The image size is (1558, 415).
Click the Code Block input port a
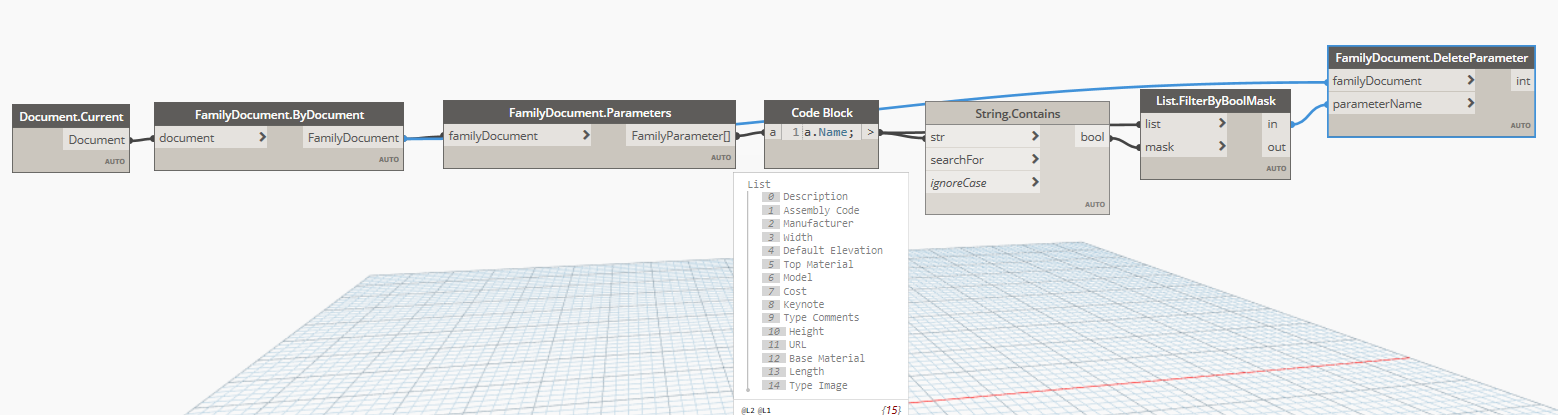773,132
